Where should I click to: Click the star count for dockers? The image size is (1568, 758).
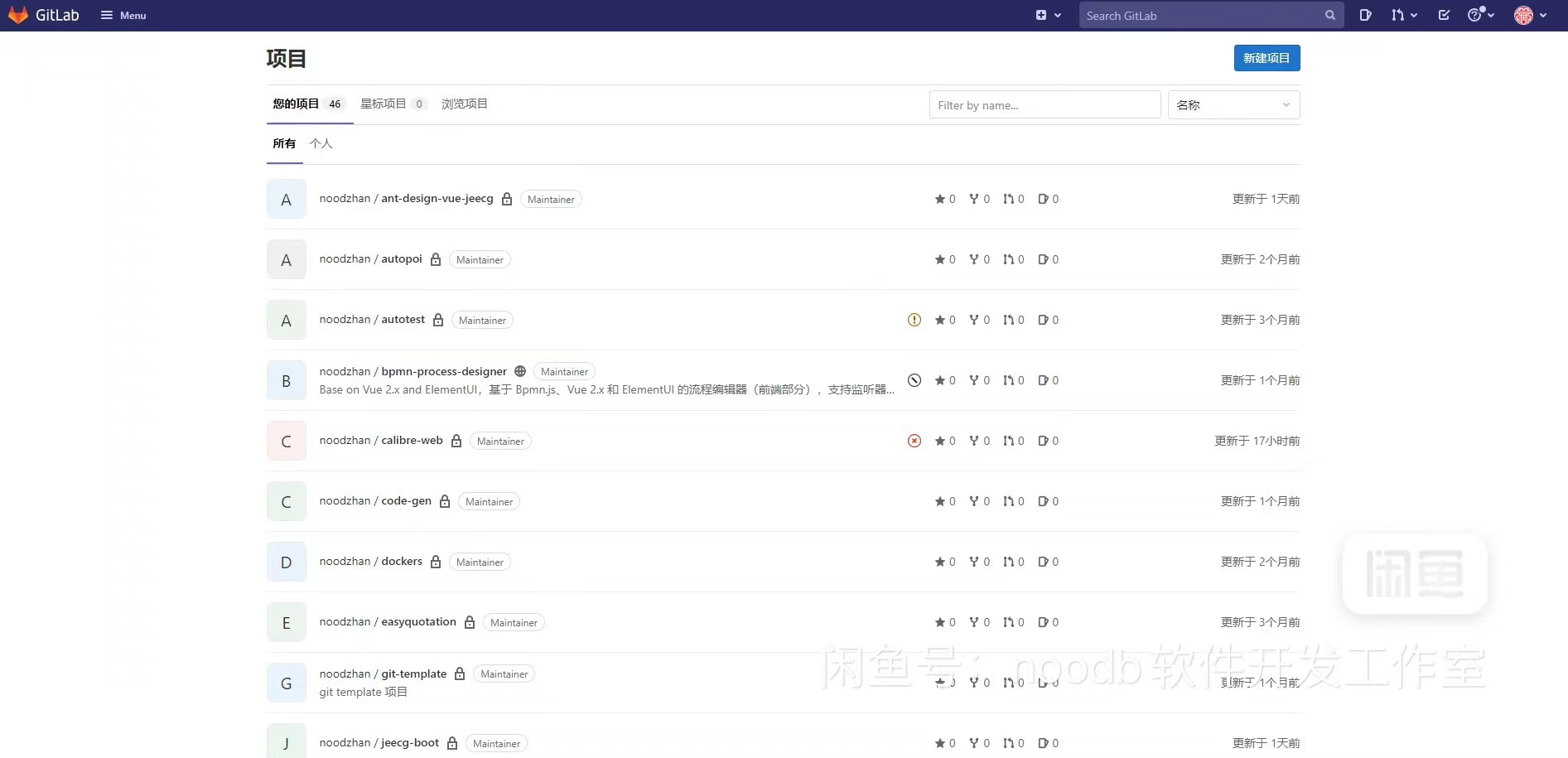945,562
